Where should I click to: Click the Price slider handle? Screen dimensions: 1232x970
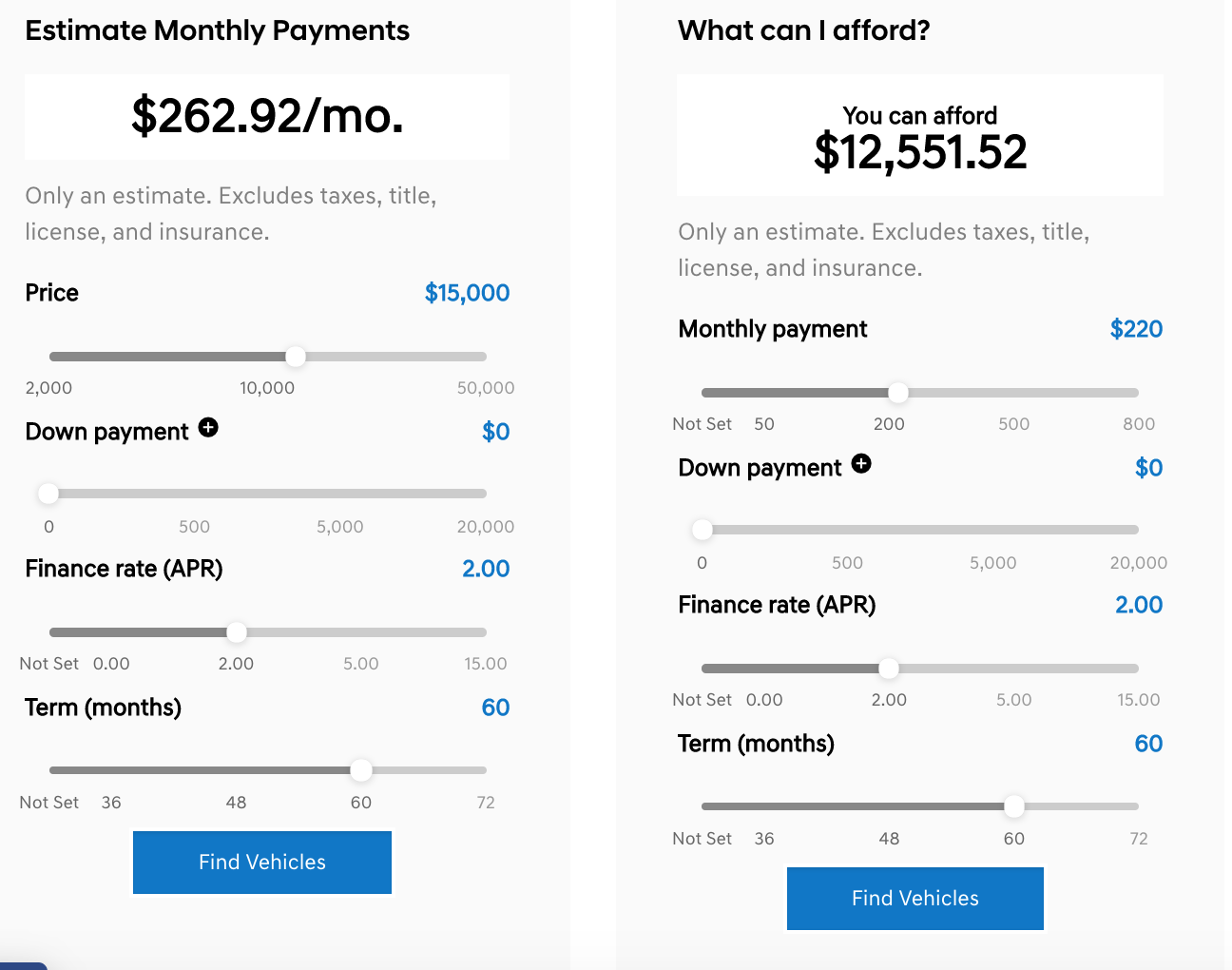click(296, 357)
